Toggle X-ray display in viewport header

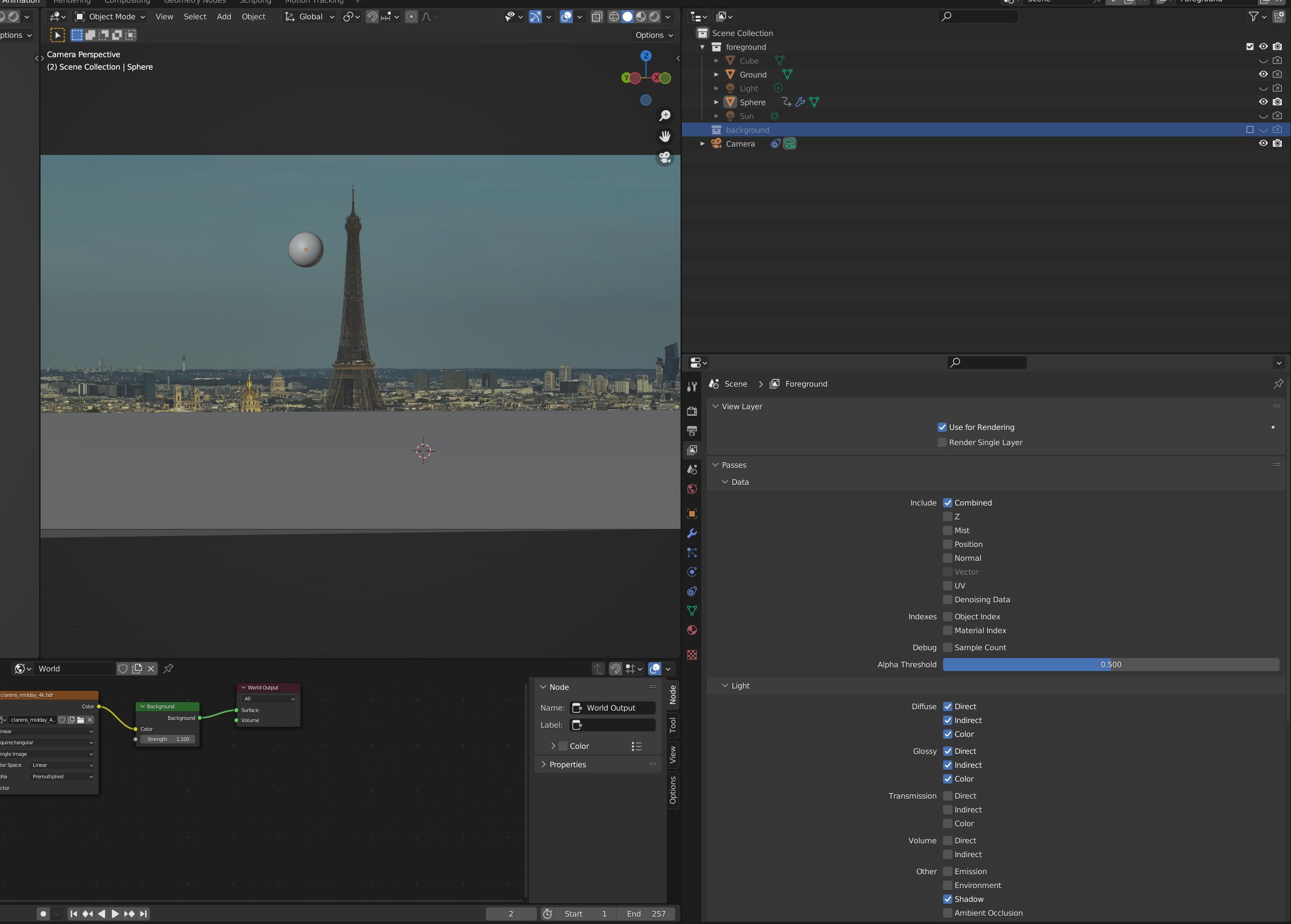(597, 17)
